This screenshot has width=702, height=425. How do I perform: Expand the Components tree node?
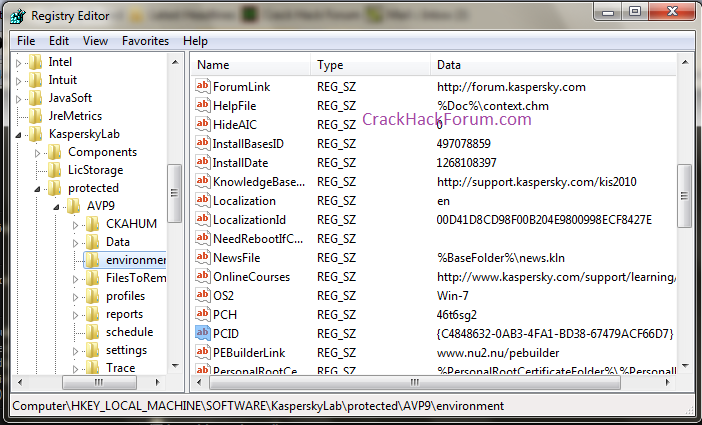pos(38,153)
